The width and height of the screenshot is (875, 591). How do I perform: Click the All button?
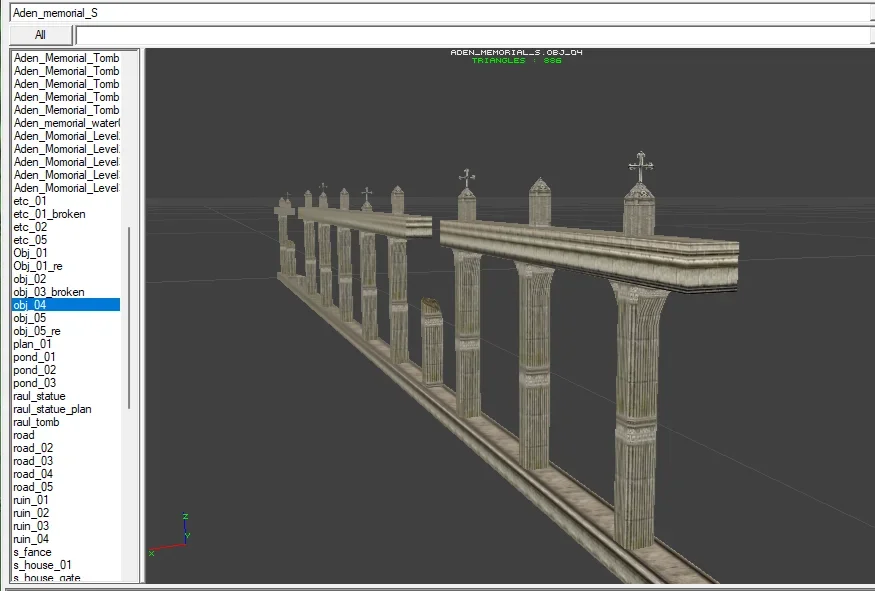coord(41,35)
